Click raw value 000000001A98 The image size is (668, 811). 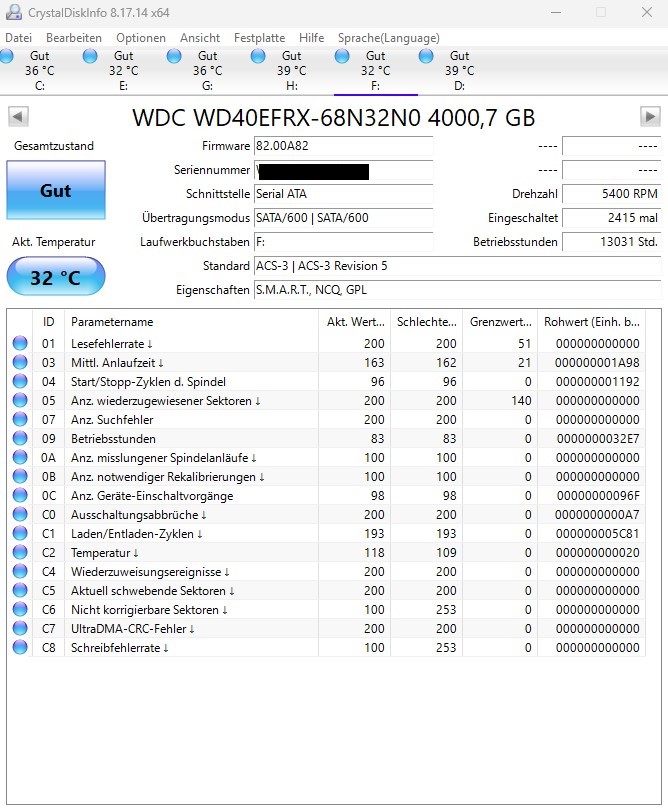pyautogui.click(x=597, y=363)
